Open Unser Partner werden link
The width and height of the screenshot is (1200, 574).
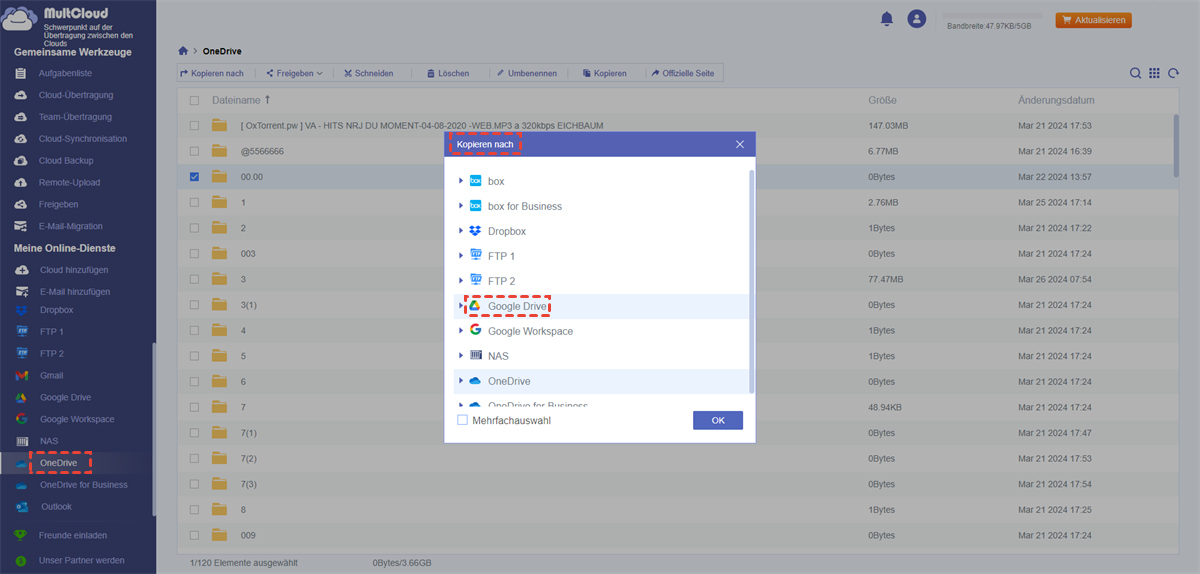[82, 560]
